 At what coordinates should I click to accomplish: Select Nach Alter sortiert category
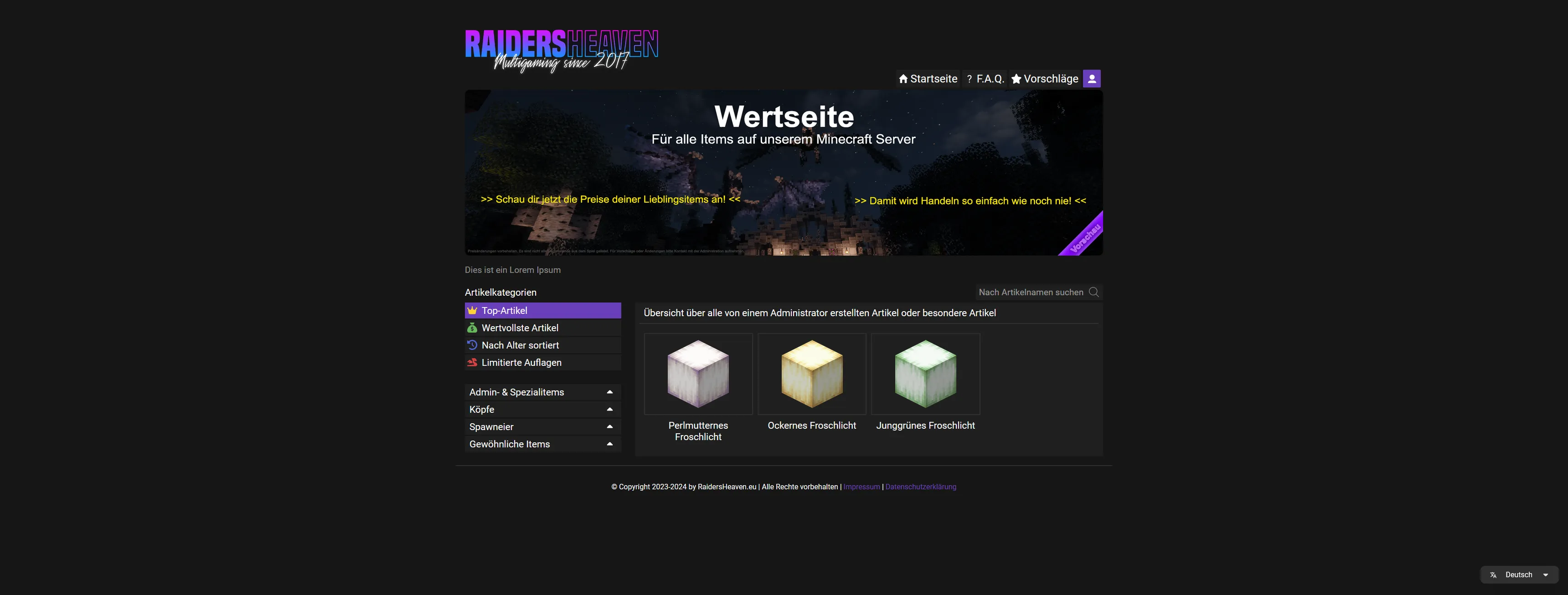[x=543, y=345]
